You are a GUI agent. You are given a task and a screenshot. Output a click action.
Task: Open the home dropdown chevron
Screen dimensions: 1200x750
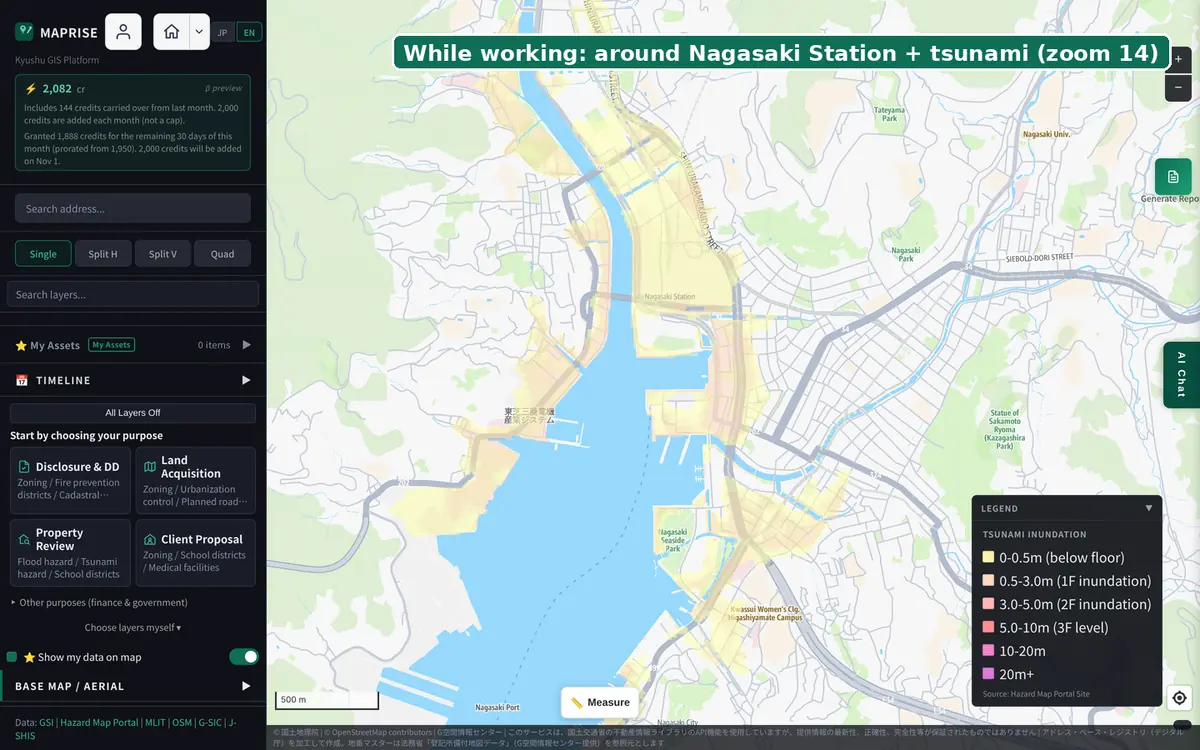click(199, 32)
